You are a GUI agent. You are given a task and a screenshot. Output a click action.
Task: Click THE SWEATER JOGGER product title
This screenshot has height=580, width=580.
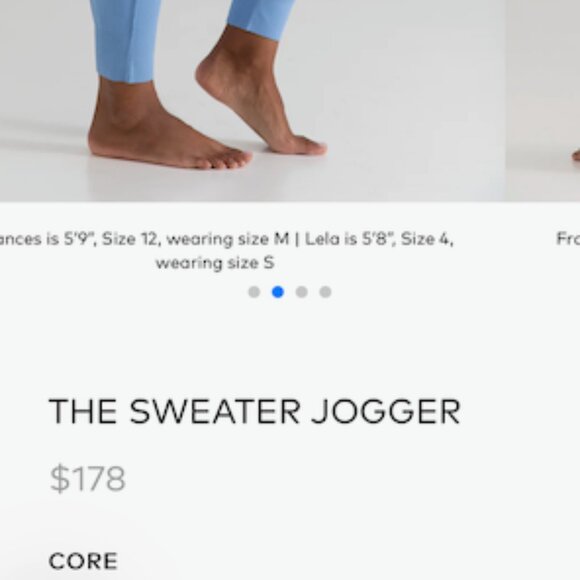pyautogui.click(x=254, y=411)
